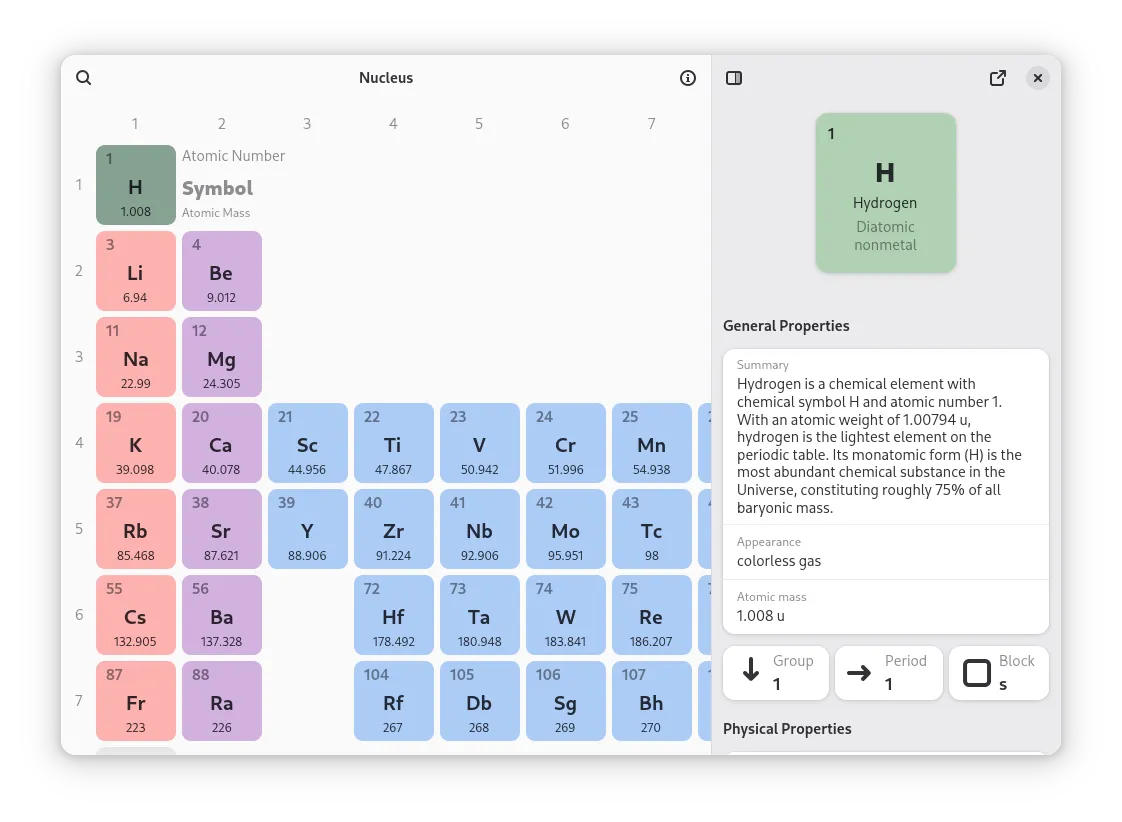This screenshot has height=822, width=1122.
Task: Select the Magnesium (Mg) tile
Action: click(x=221, y=356)
